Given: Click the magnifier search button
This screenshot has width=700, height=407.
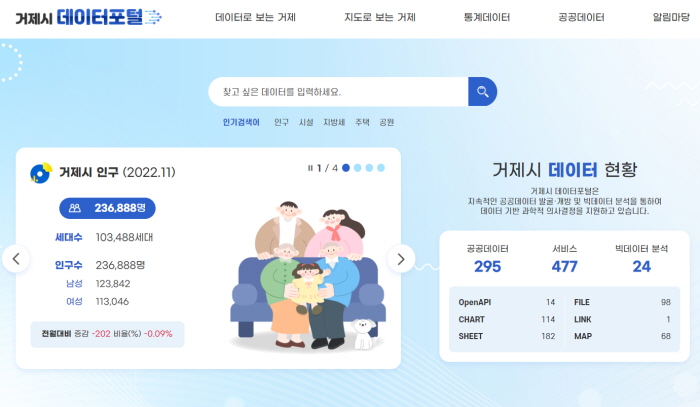Looking at the screenshot, I should tap(482, 91).
